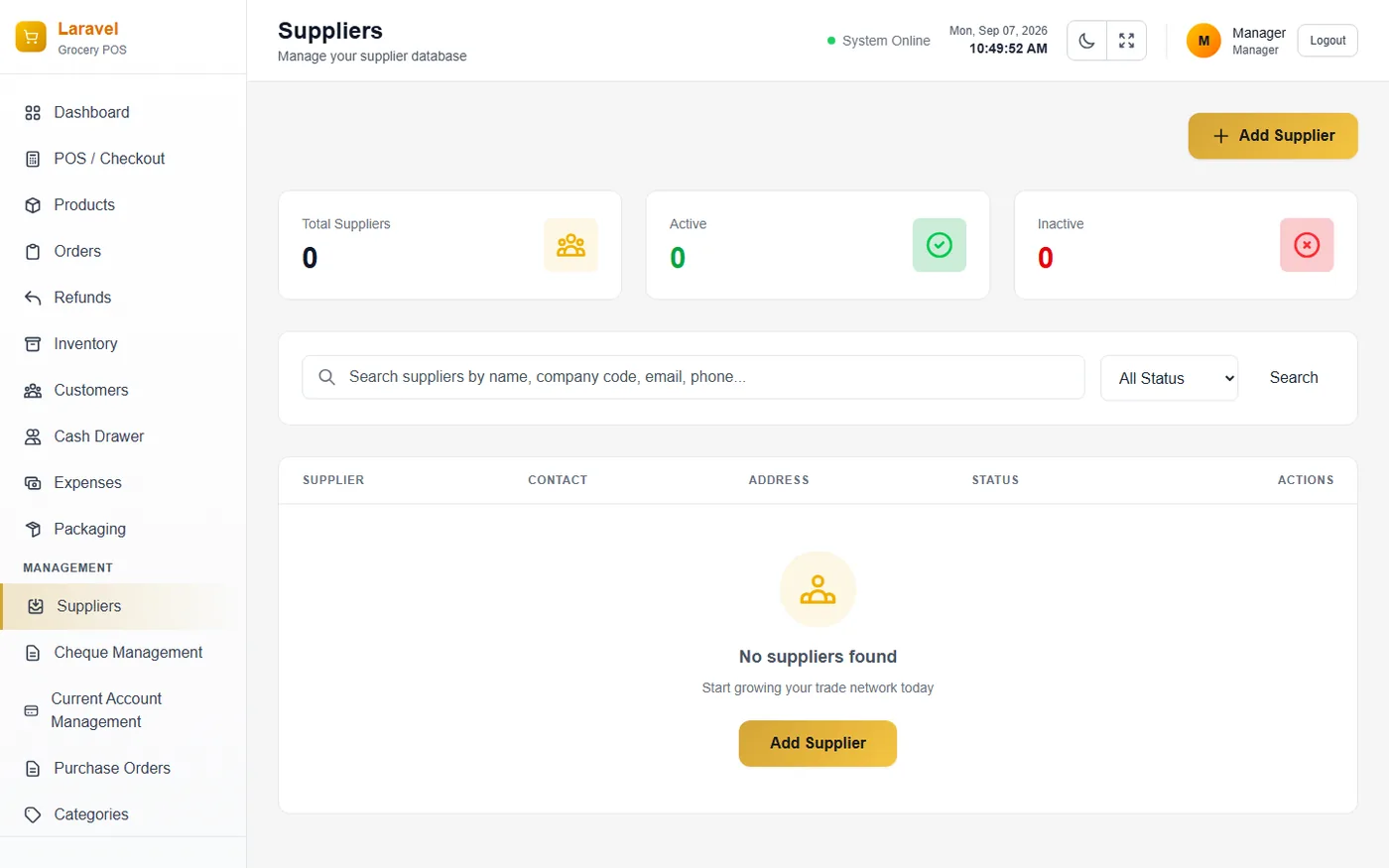This screenshot has height=868, width=1389.
Task: Go to POS / Checkout
Action: tap(123, 159)
